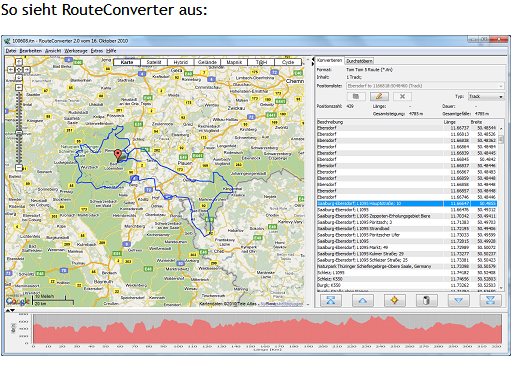
Task: Pan the map right with the arrow control
Action: coord(27,70)
